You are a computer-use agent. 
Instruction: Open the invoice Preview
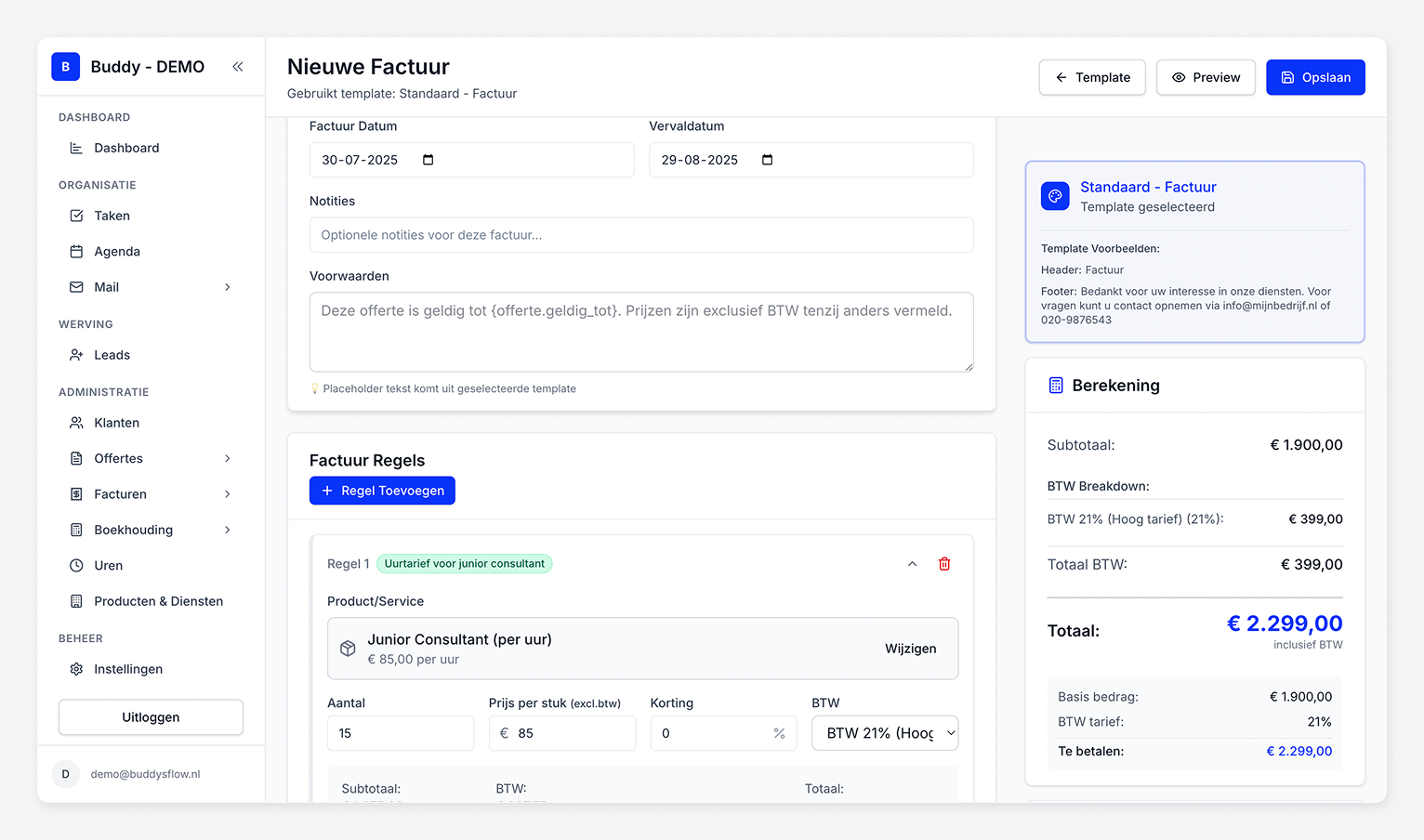tap(1206, 77)
